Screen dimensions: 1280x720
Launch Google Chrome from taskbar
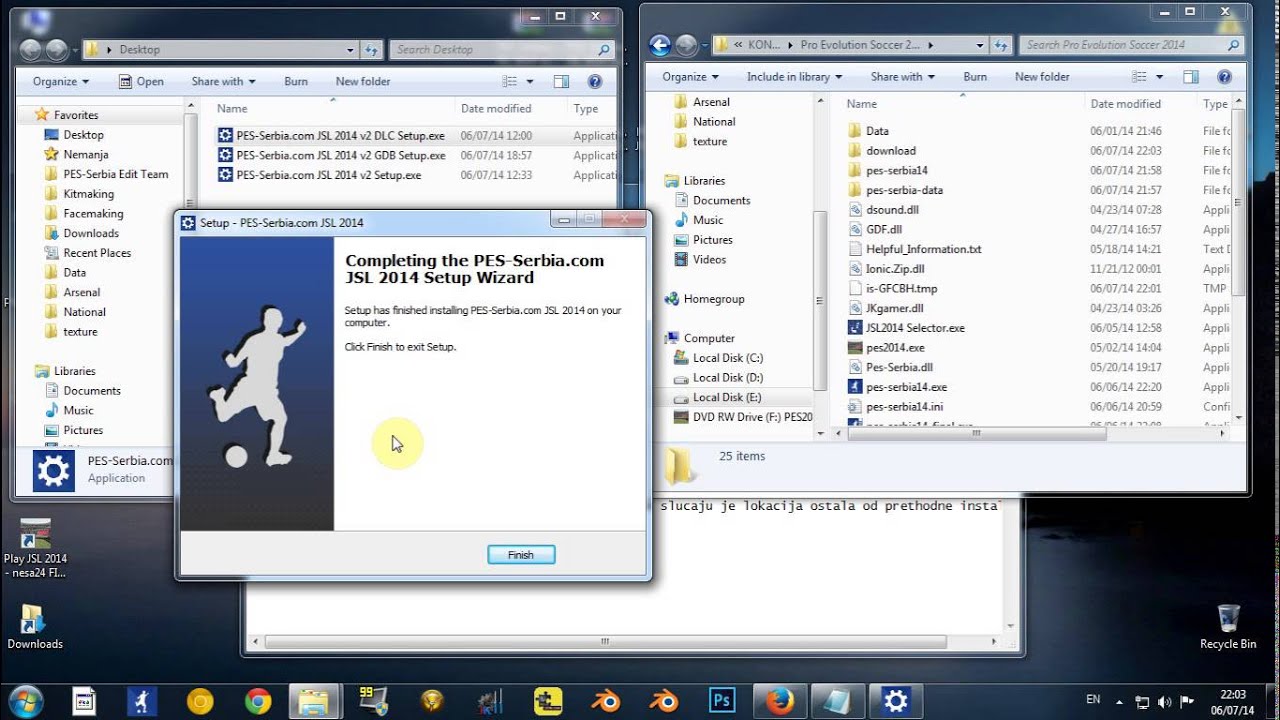pos(258,701)
